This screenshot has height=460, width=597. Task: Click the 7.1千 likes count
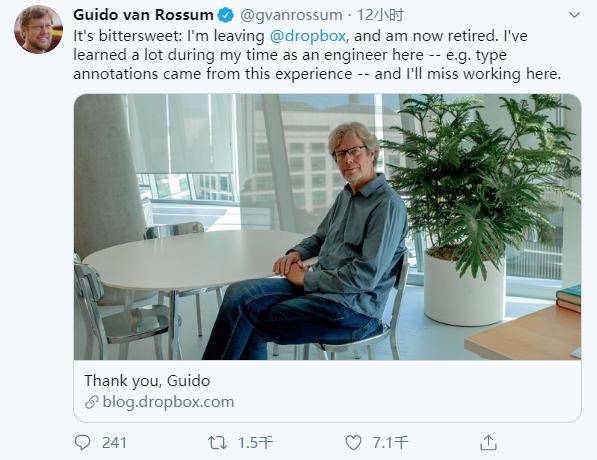coord(390,443)
